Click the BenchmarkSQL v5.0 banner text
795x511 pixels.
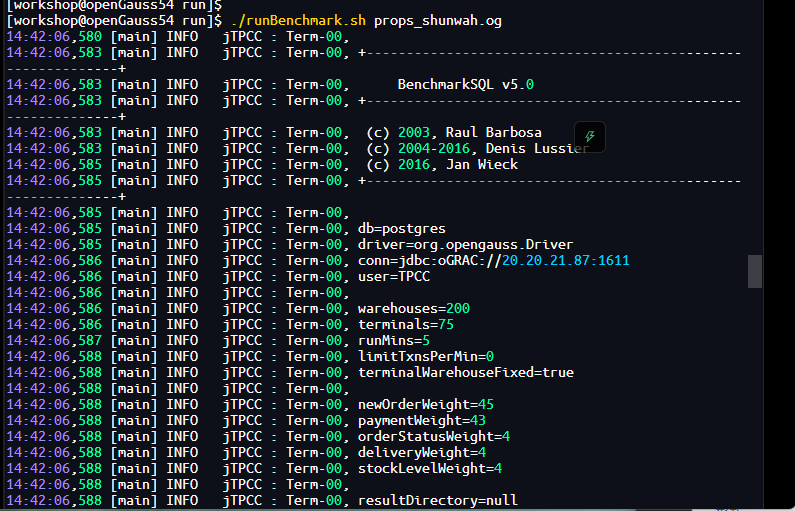click(465, 84)
